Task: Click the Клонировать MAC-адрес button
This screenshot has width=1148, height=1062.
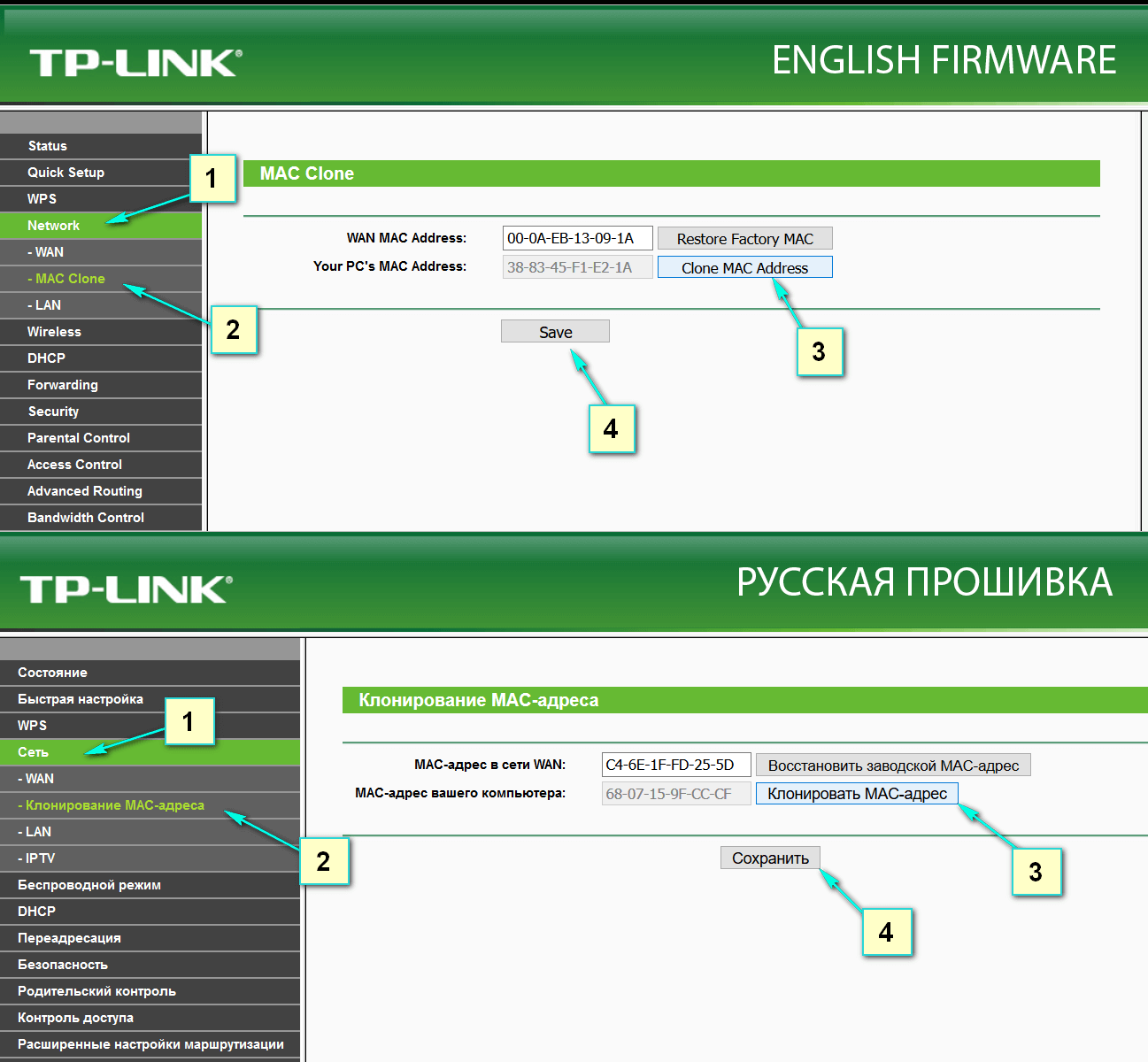Action: pyautogui.click(x=856, y=794)
